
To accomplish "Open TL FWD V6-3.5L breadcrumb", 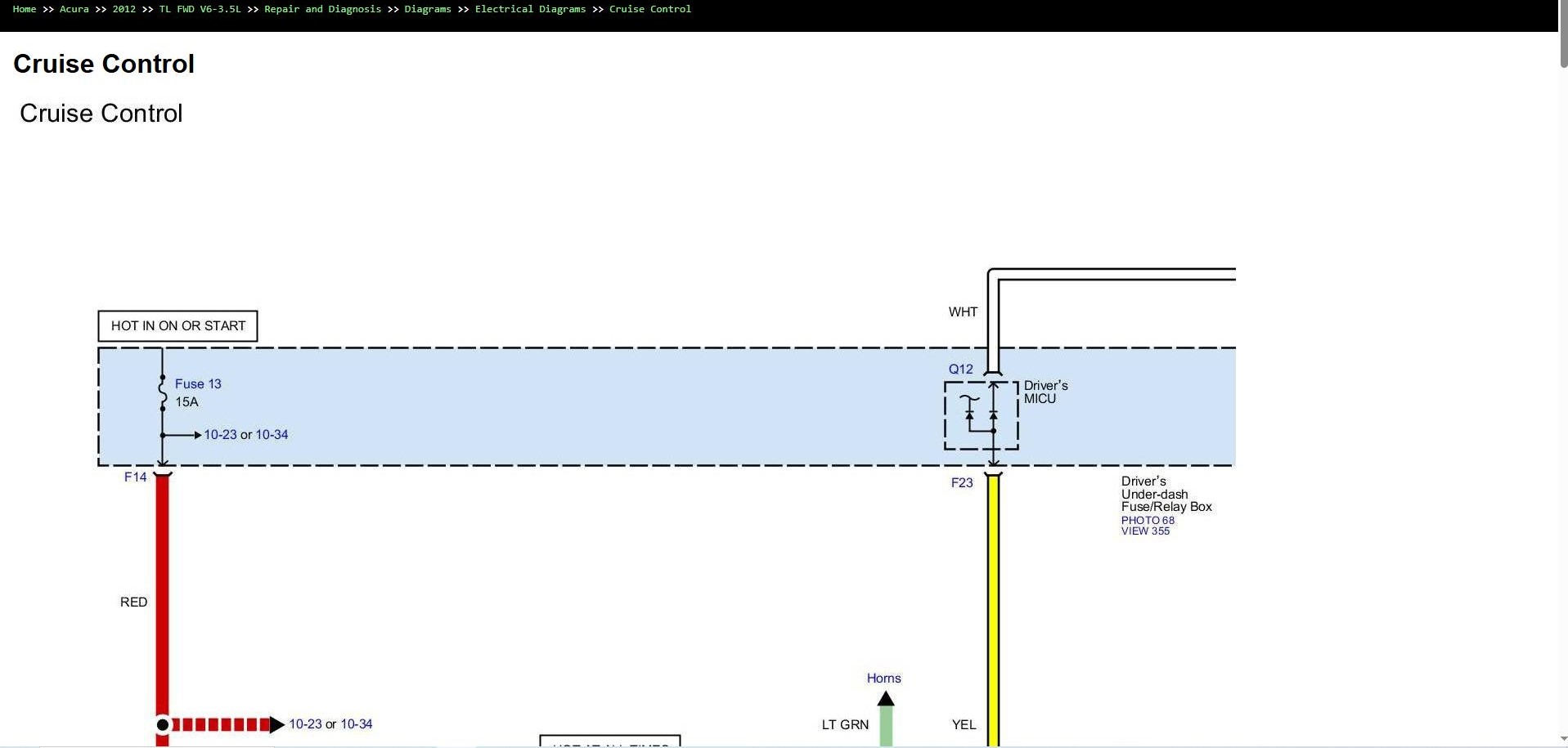I will click(x=200, y=9).
